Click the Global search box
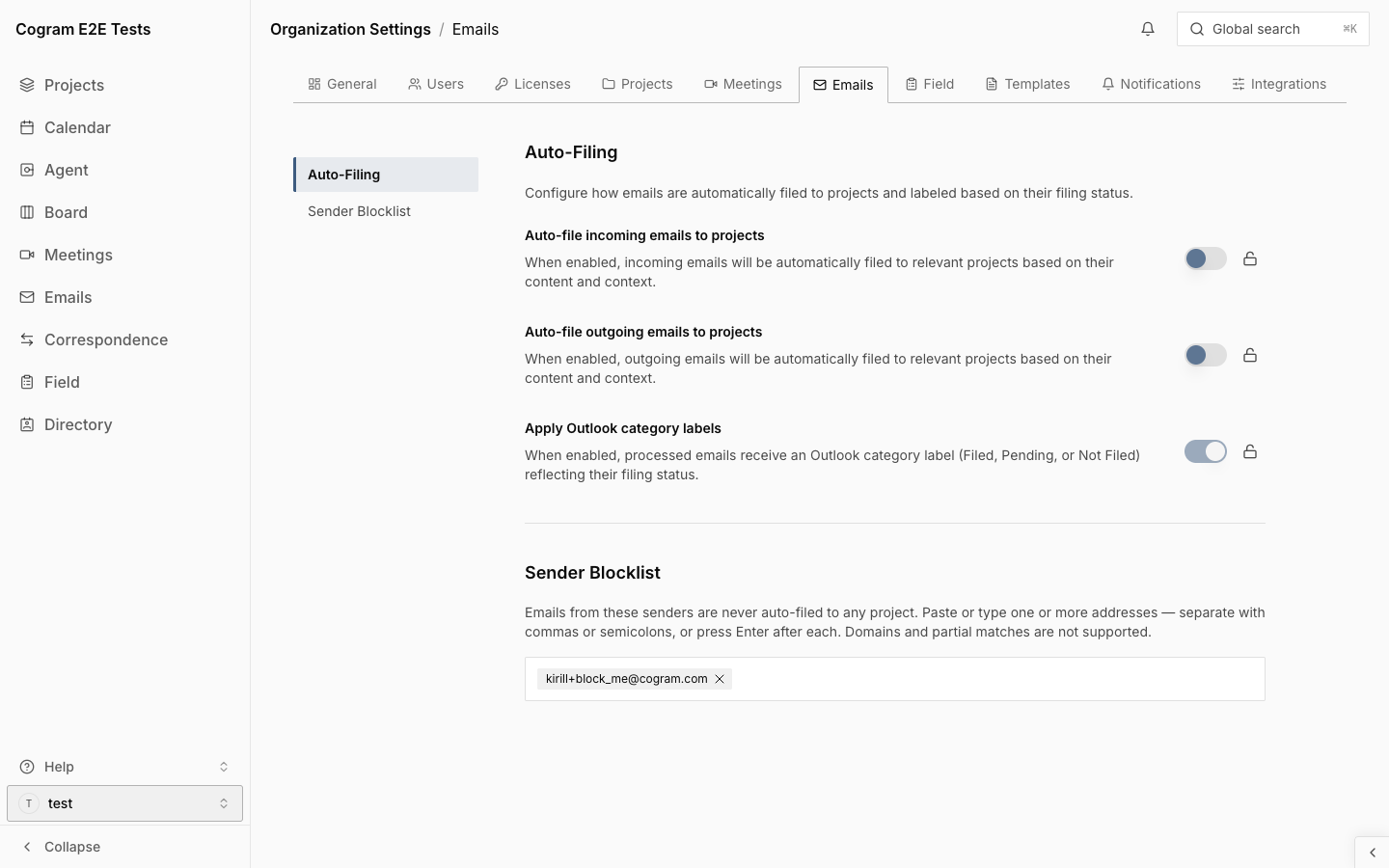This screenshot has height=868, width=1389. click(1273, 29)
